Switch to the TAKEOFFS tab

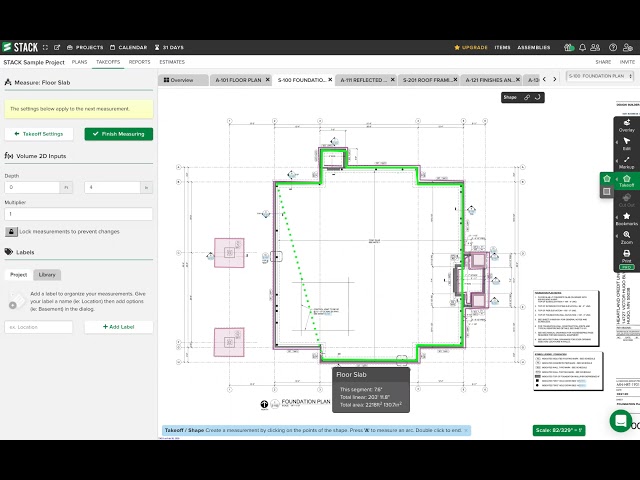(108, 62)
